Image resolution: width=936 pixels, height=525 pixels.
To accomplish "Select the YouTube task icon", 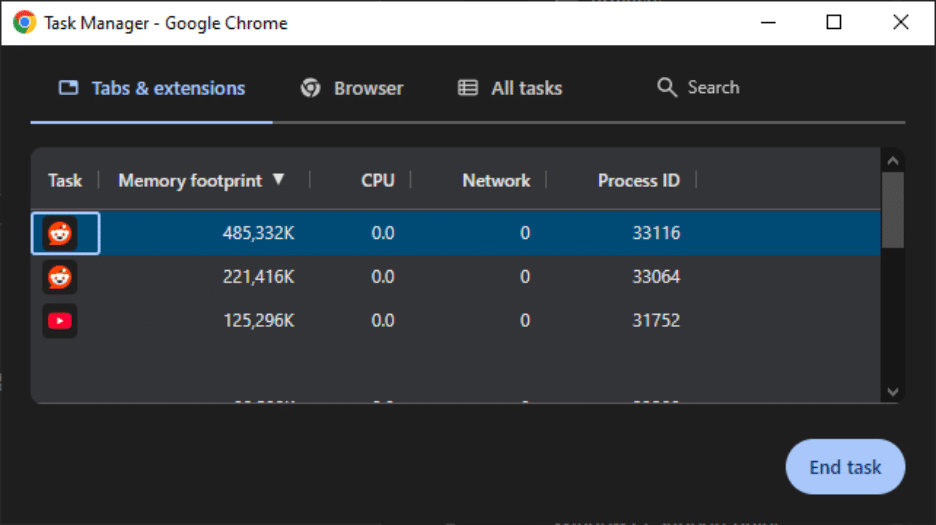I will (x=60, y=321).
